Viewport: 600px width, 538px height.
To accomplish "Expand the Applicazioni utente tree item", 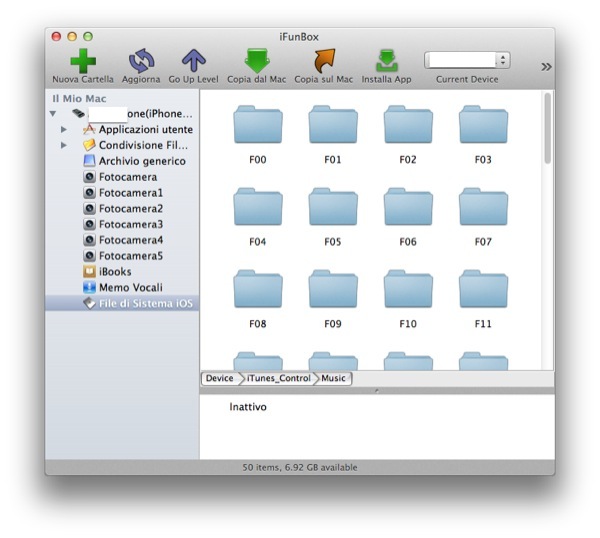I will click(x=65, y=130).
